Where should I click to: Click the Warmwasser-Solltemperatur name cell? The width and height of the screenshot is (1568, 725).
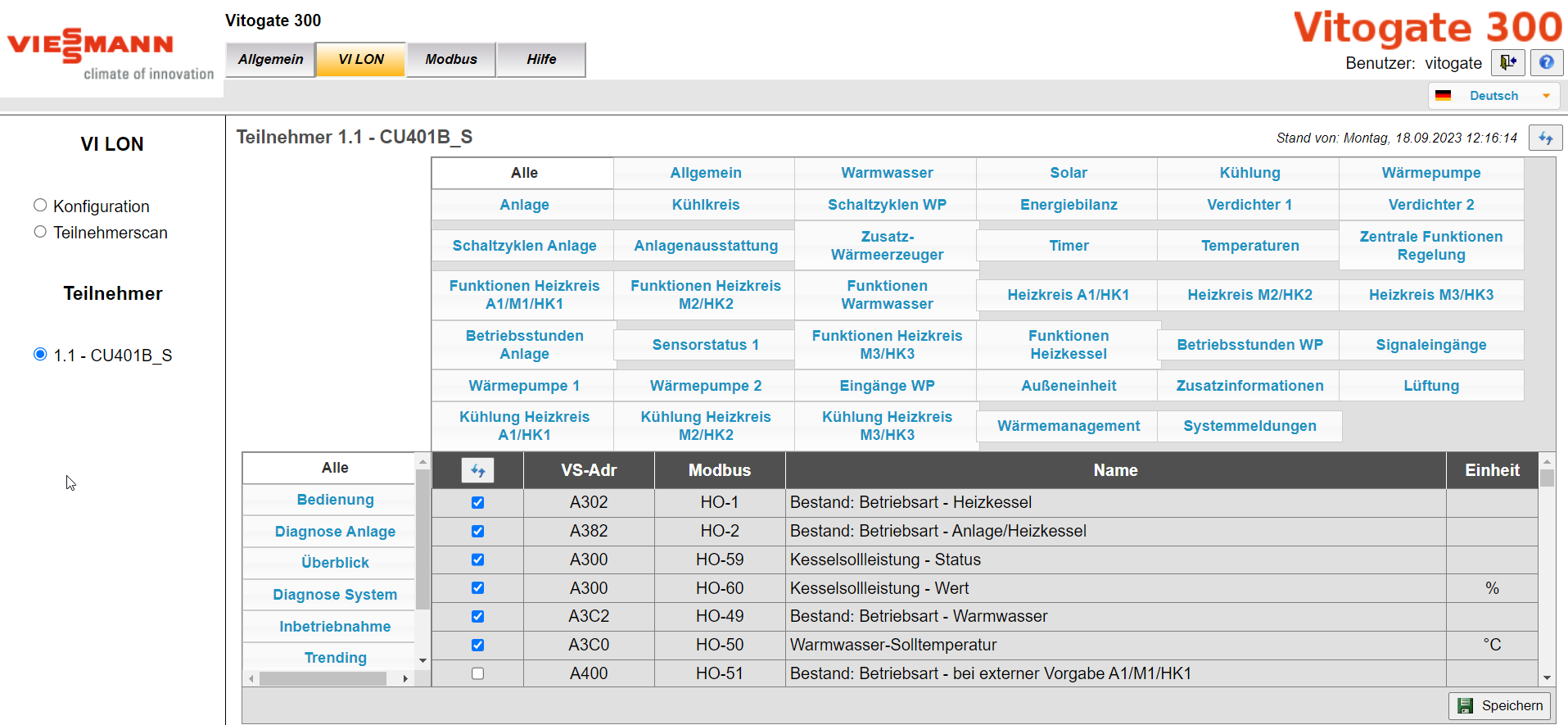click(1115, 645)
